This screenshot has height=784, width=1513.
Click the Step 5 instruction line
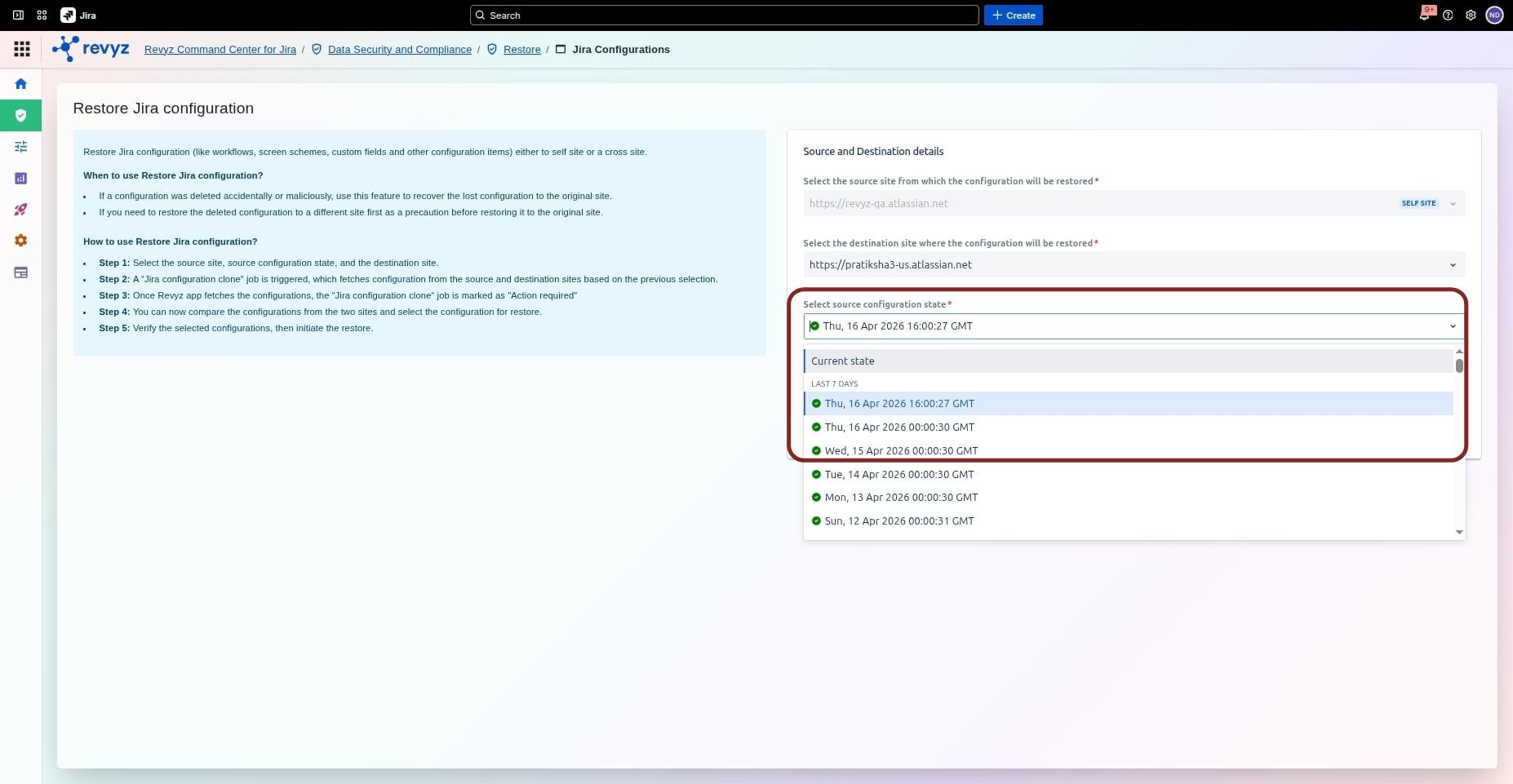[x=236, y=328]
